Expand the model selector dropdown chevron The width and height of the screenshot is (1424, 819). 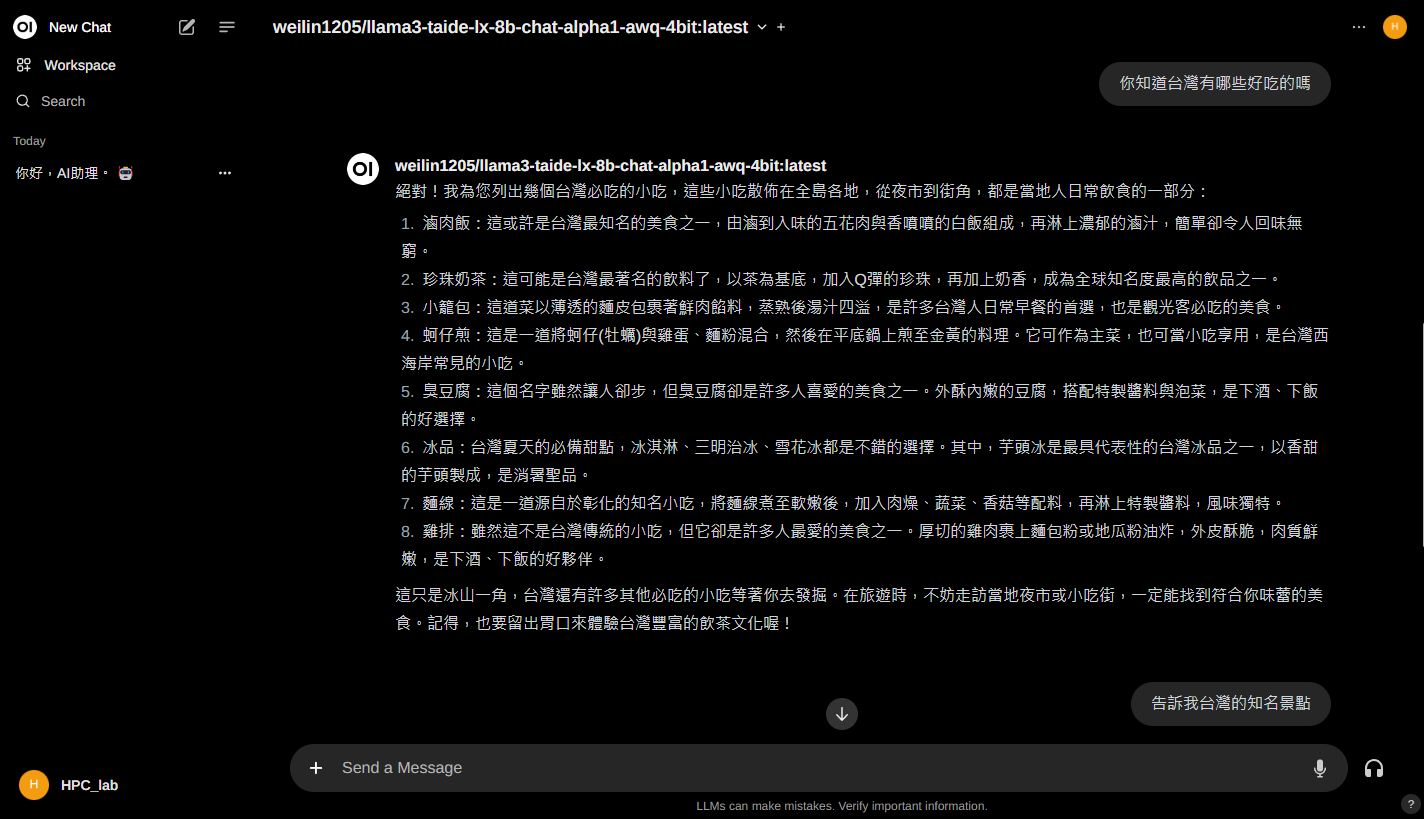click(762, 27)
